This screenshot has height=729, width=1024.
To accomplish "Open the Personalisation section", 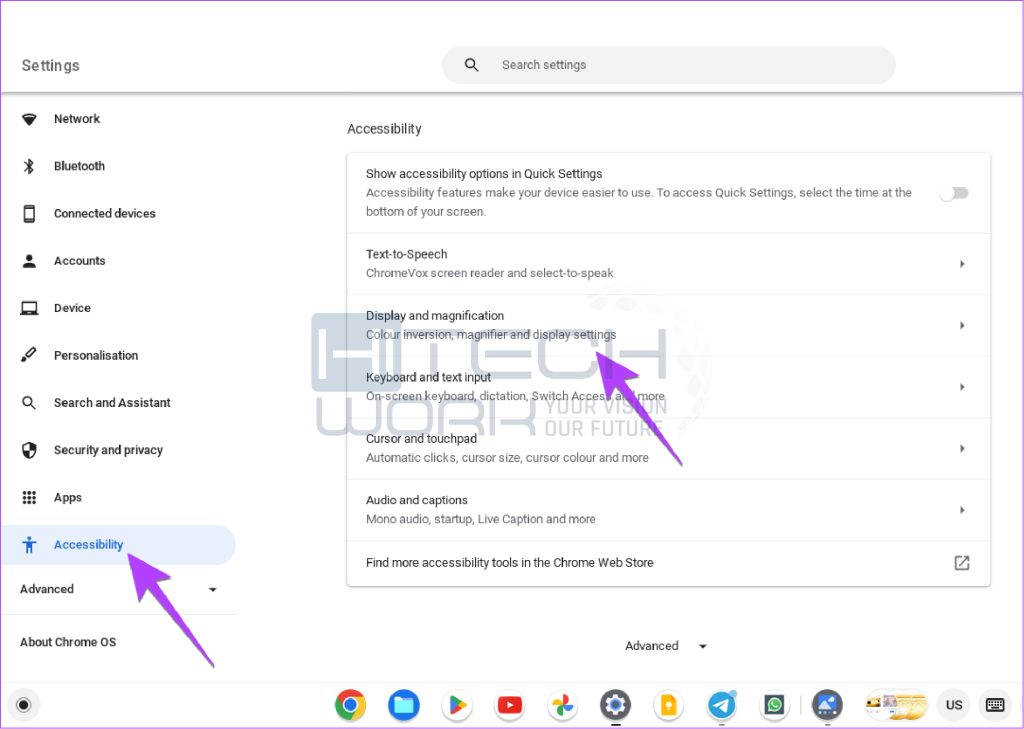I will [96, 355].
